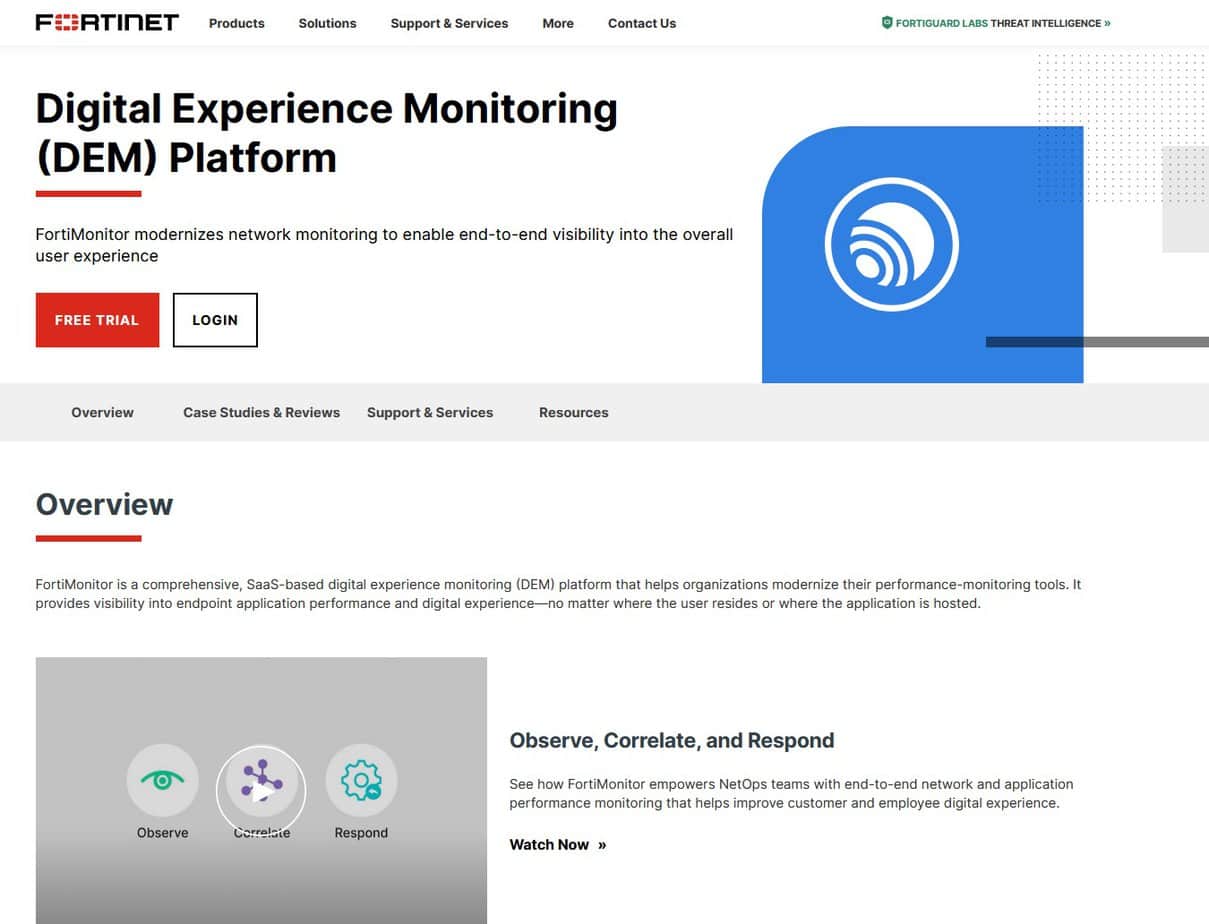Open the More menu
Screen dimensions: 1209x924
[x=558, y=23]
